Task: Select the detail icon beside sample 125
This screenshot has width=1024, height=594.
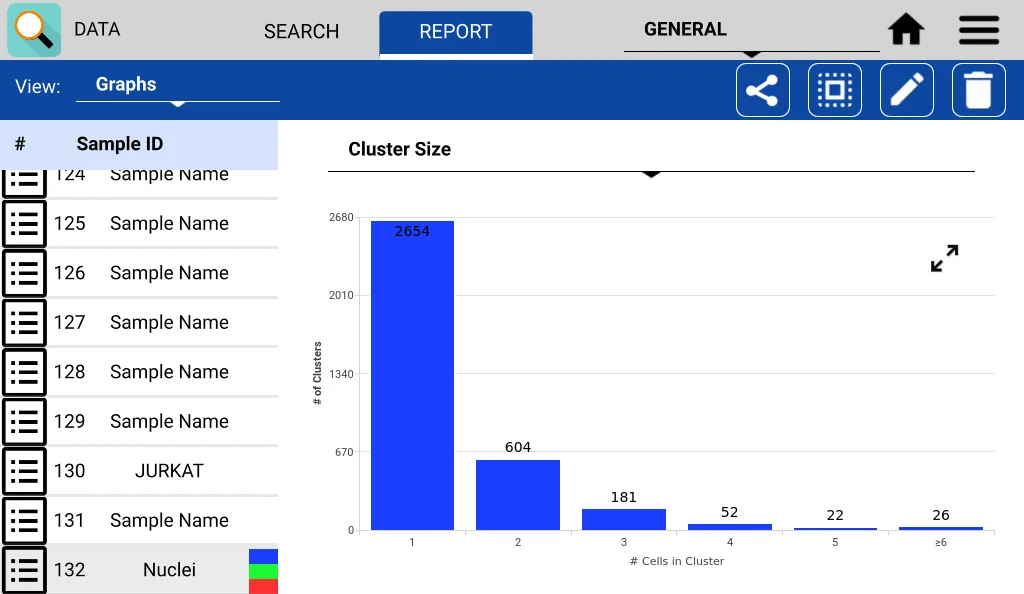Action: pyautogui.click(x=25, y=224)
